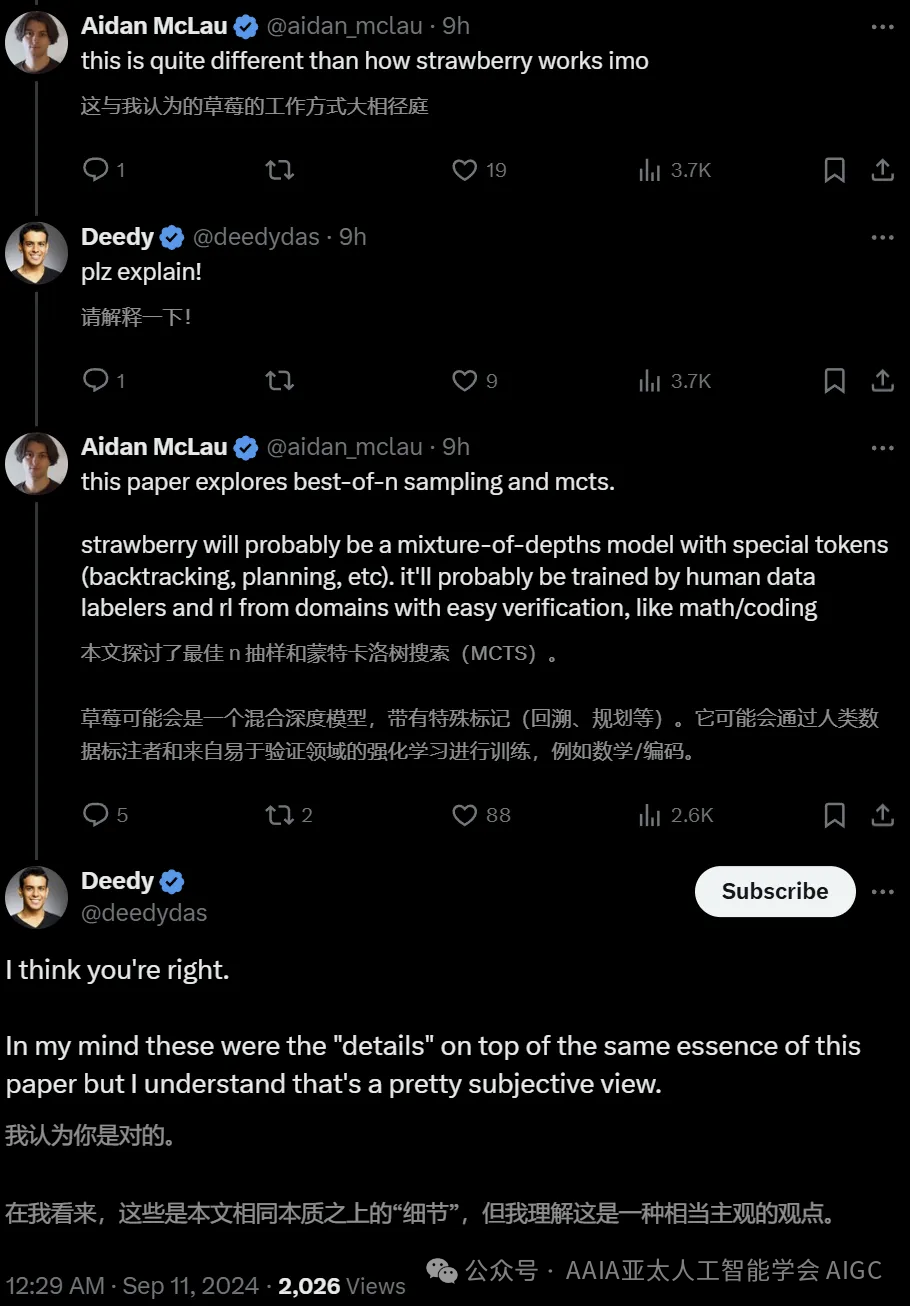
Task: Open more options on Aidan's first tweet
Action: tap(882, 26)
